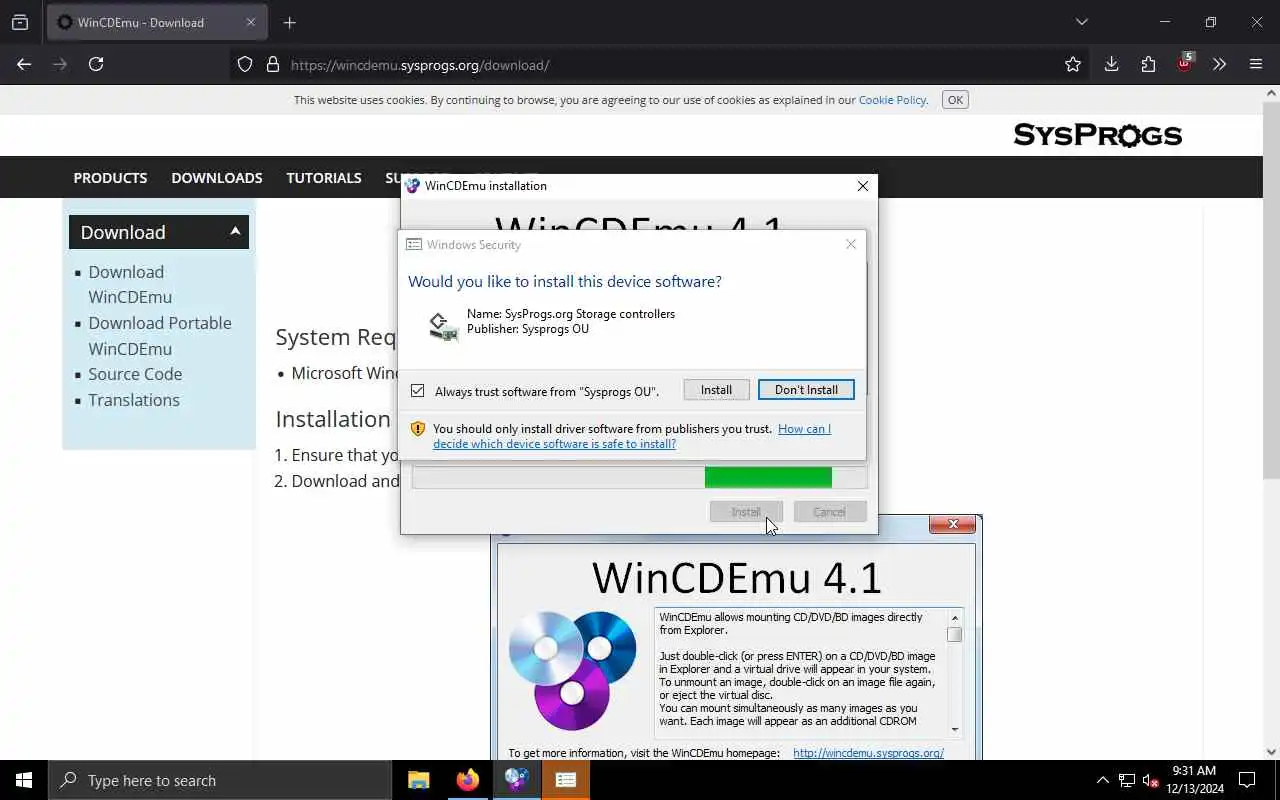
Task: Open the browser extensions menu
Action: point(1148,64)
